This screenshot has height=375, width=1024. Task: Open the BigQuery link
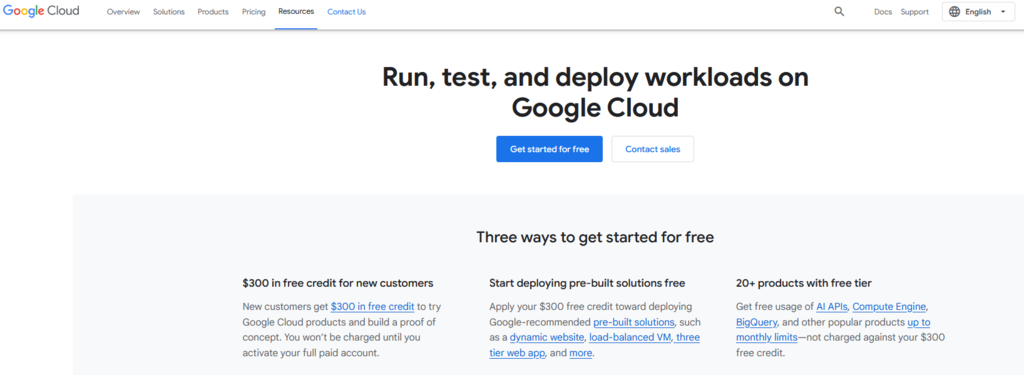756,322
